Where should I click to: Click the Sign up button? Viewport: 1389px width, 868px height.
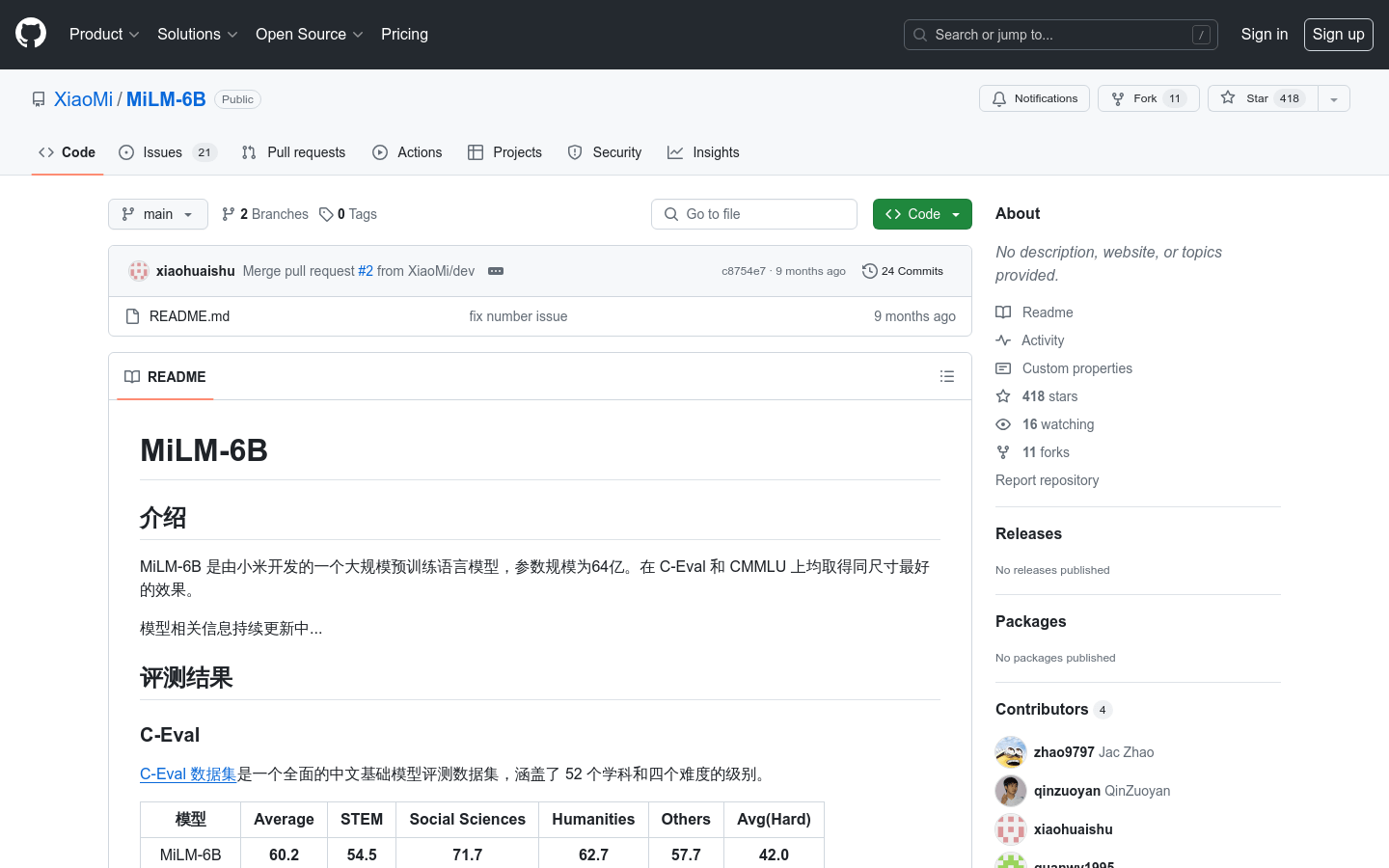[x=1338, y=34]
